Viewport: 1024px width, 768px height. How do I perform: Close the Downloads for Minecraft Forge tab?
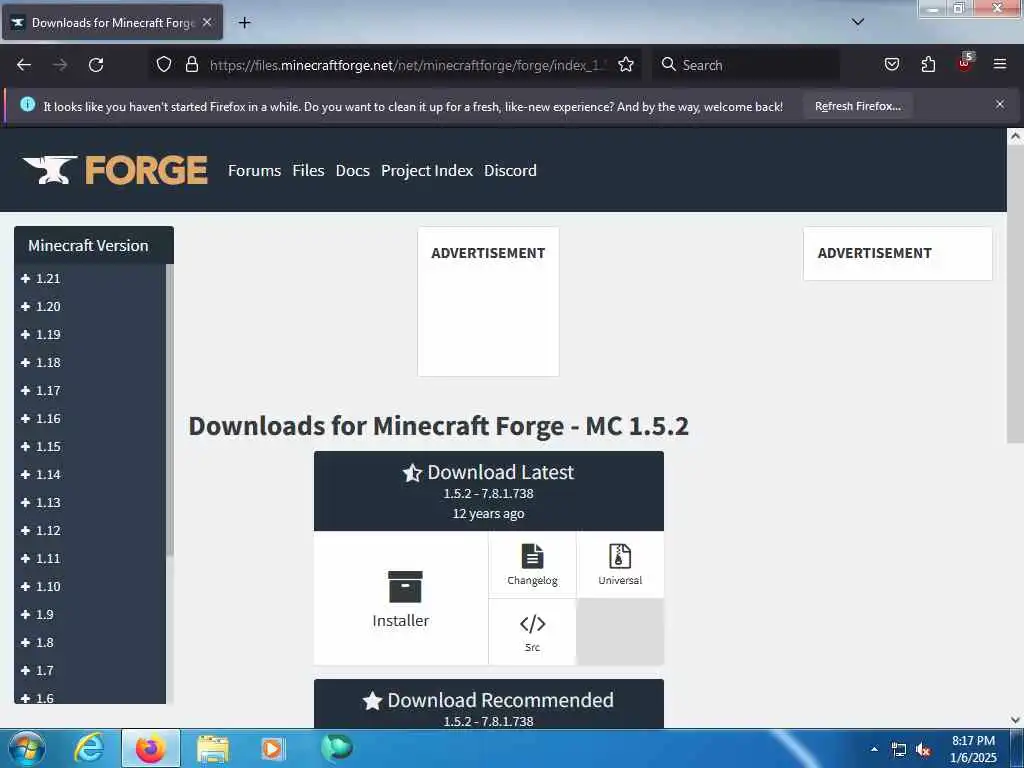tap(206, 22)
